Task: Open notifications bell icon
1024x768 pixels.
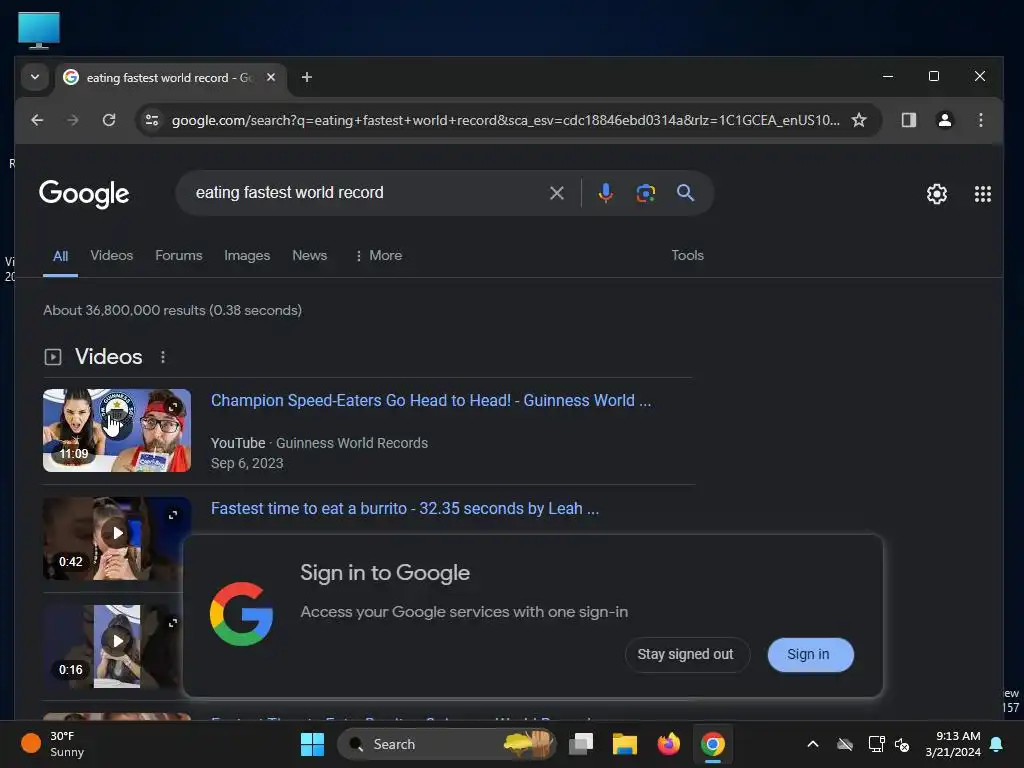Action: (997, 744)
